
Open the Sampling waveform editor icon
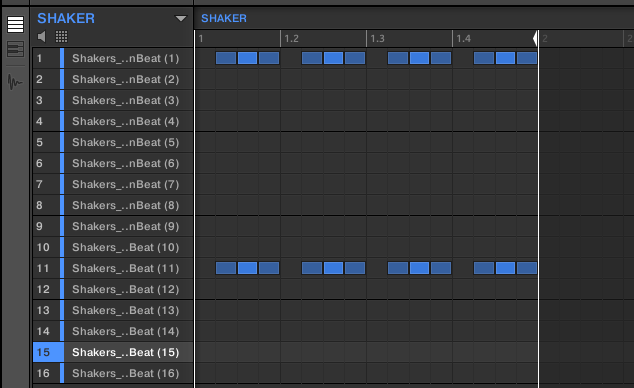coord(15,82)
